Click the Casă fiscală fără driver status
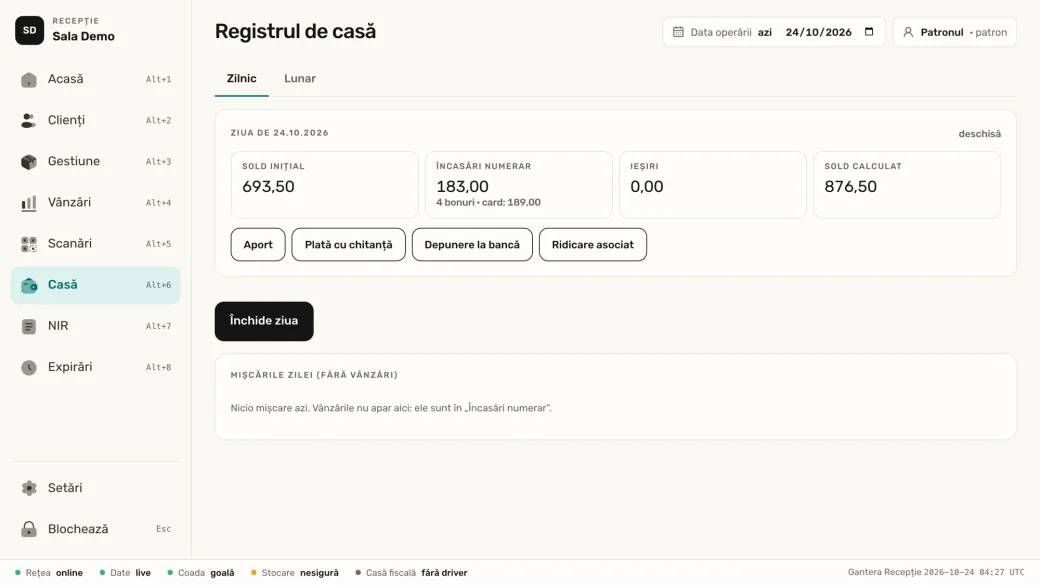 pyautogui.click(x=411, y=573)
